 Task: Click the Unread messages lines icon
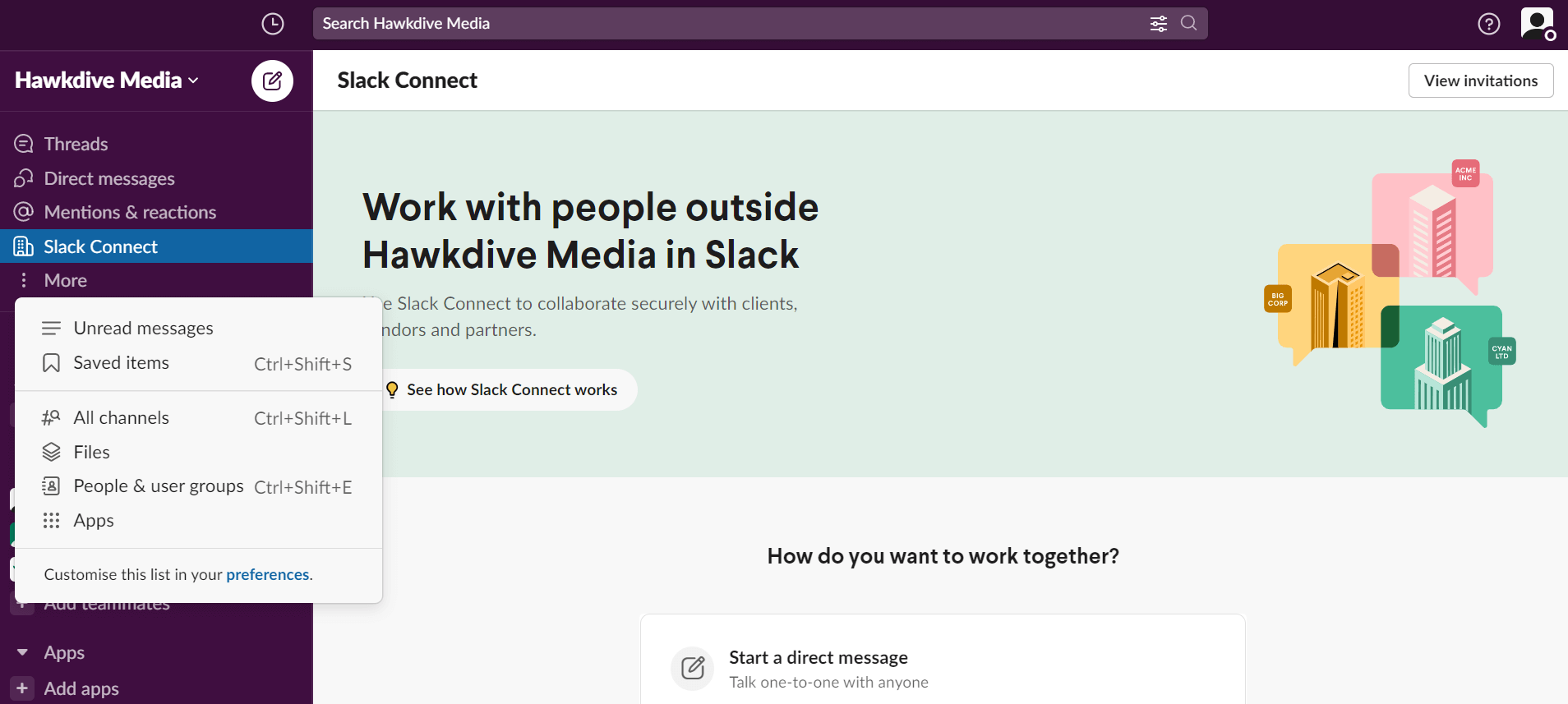51,329
